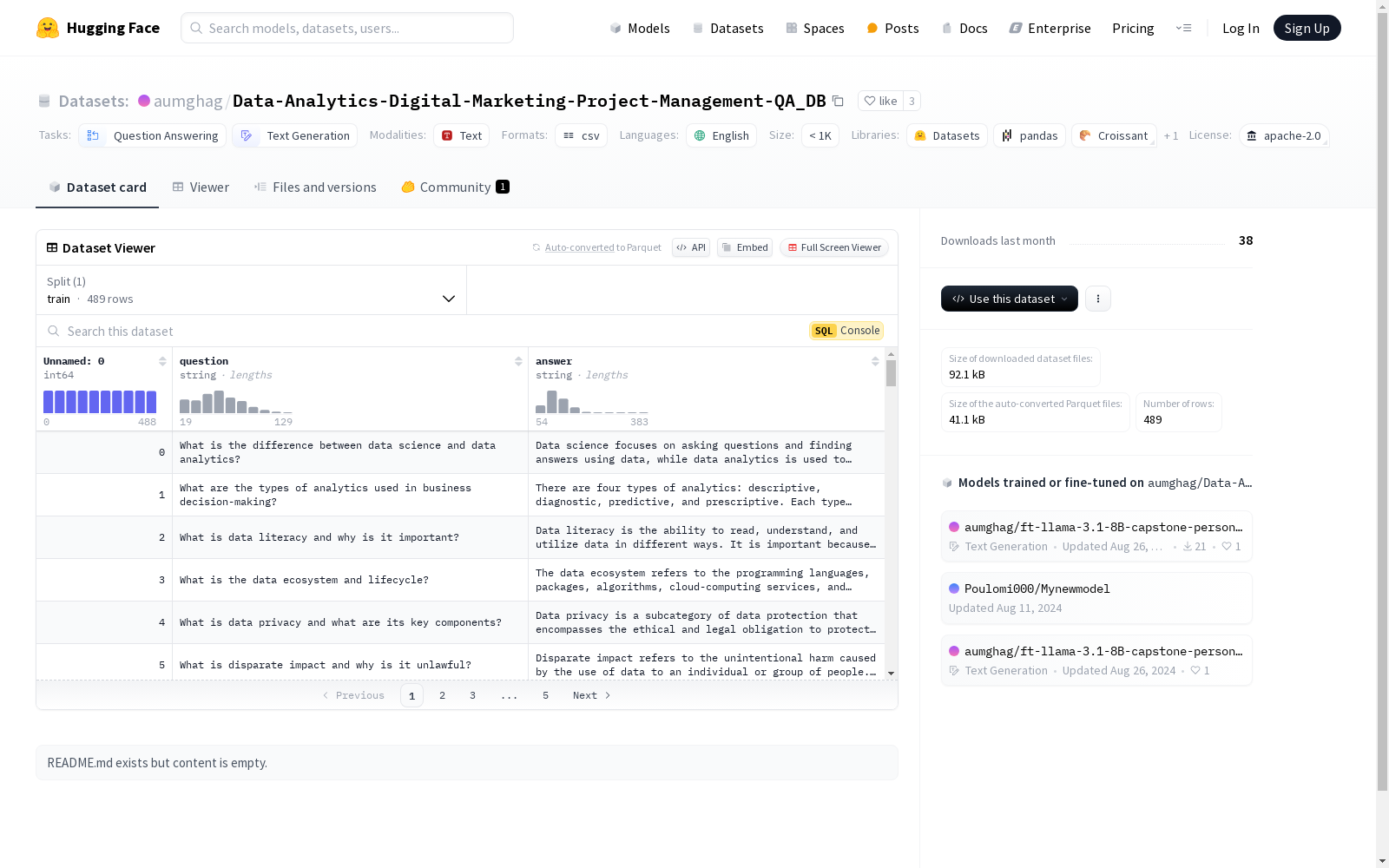Expand the Split train dropdown

(x=252, y=290)
